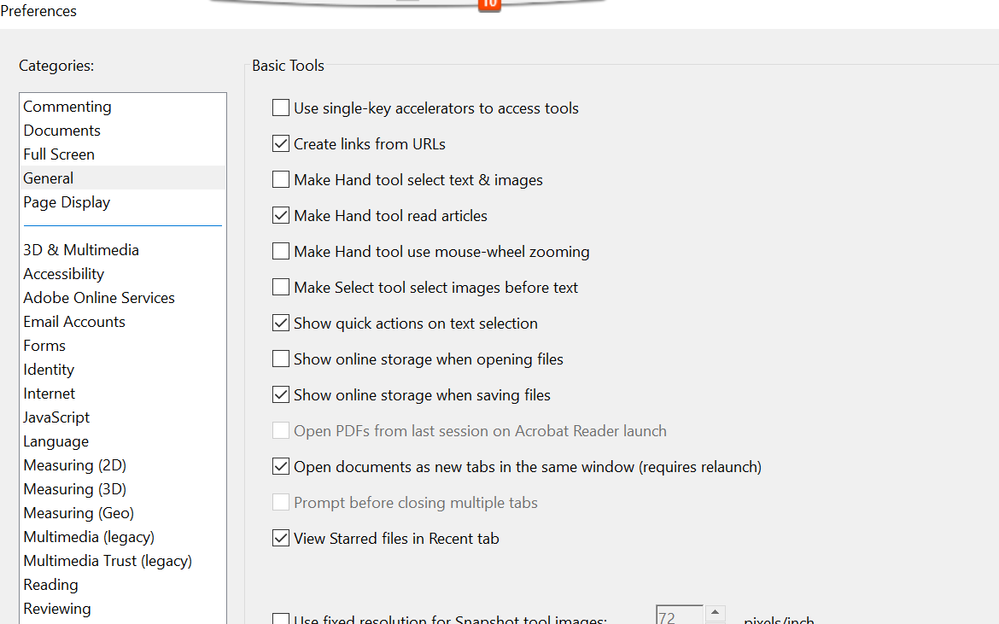Enable Hand tool mouse-wheel zooming
This screenshot has width=999, height=624.
[x=281, y=251]
